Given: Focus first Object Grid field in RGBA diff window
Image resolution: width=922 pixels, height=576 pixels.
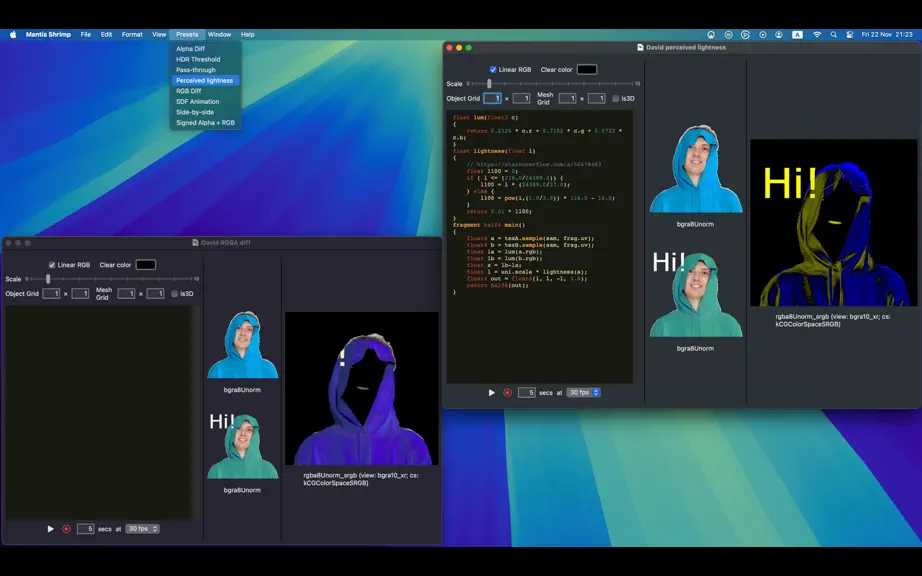Looking at the screenshot, I should click(51, 293).
